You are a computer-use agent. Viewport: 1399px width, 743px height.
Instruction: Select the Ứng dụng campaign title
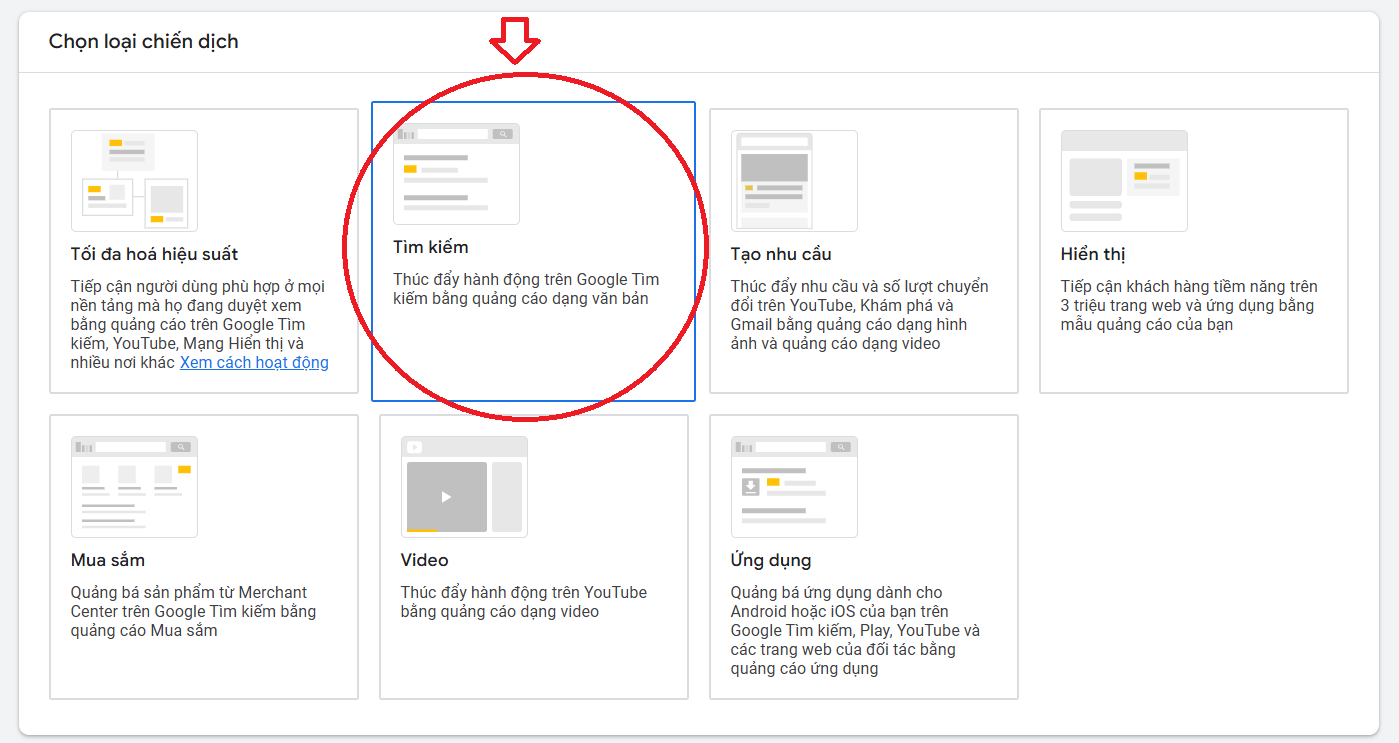click(771, 560)
